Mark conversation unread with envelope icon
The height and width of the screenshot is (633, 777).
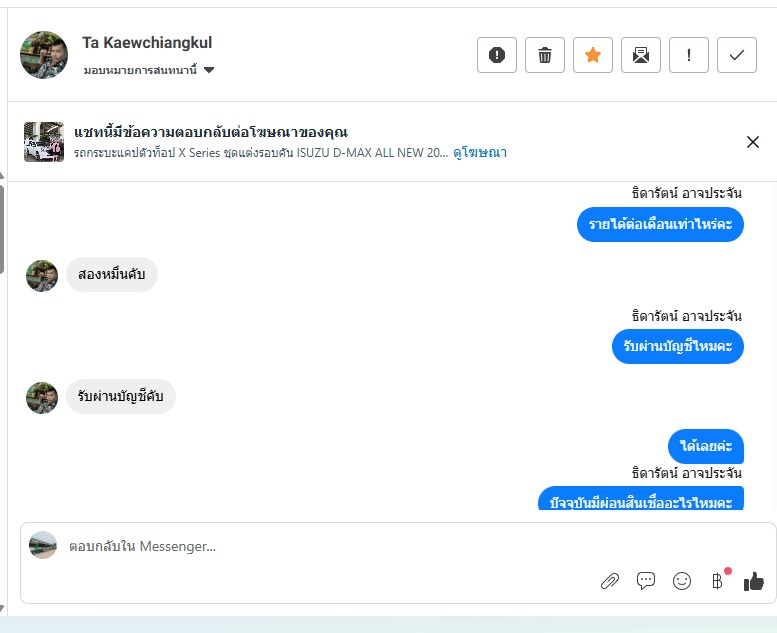coord(641,55)
